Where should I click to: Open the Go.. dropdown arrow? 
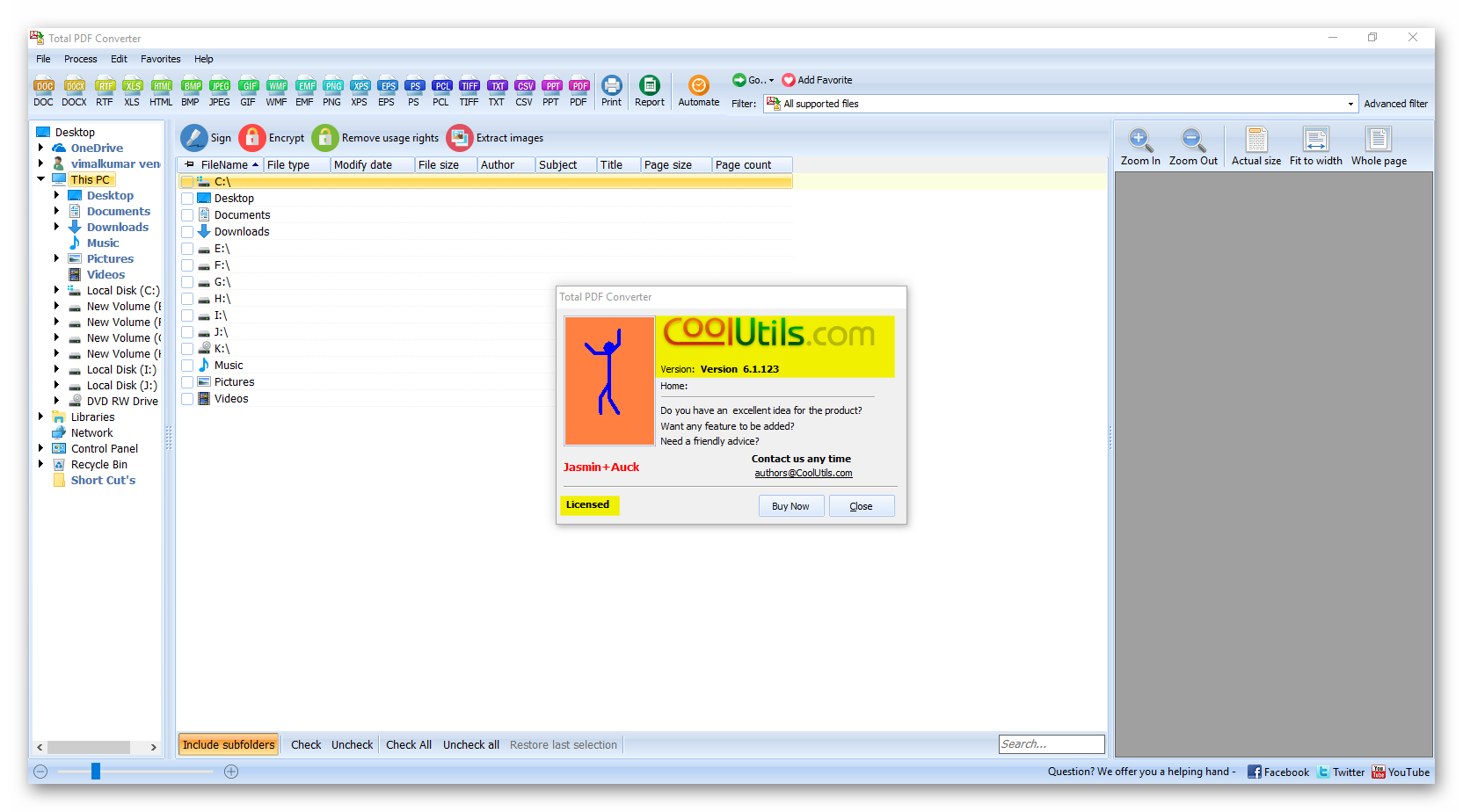[771, 80]
